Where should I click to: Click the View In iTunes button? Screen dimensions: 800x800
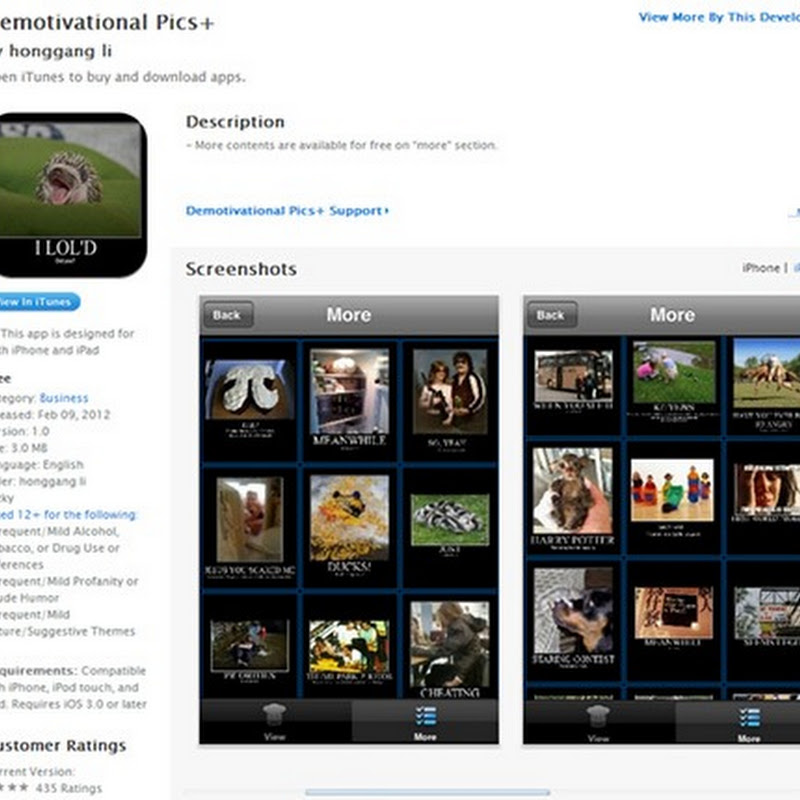[x=38, y=302]
